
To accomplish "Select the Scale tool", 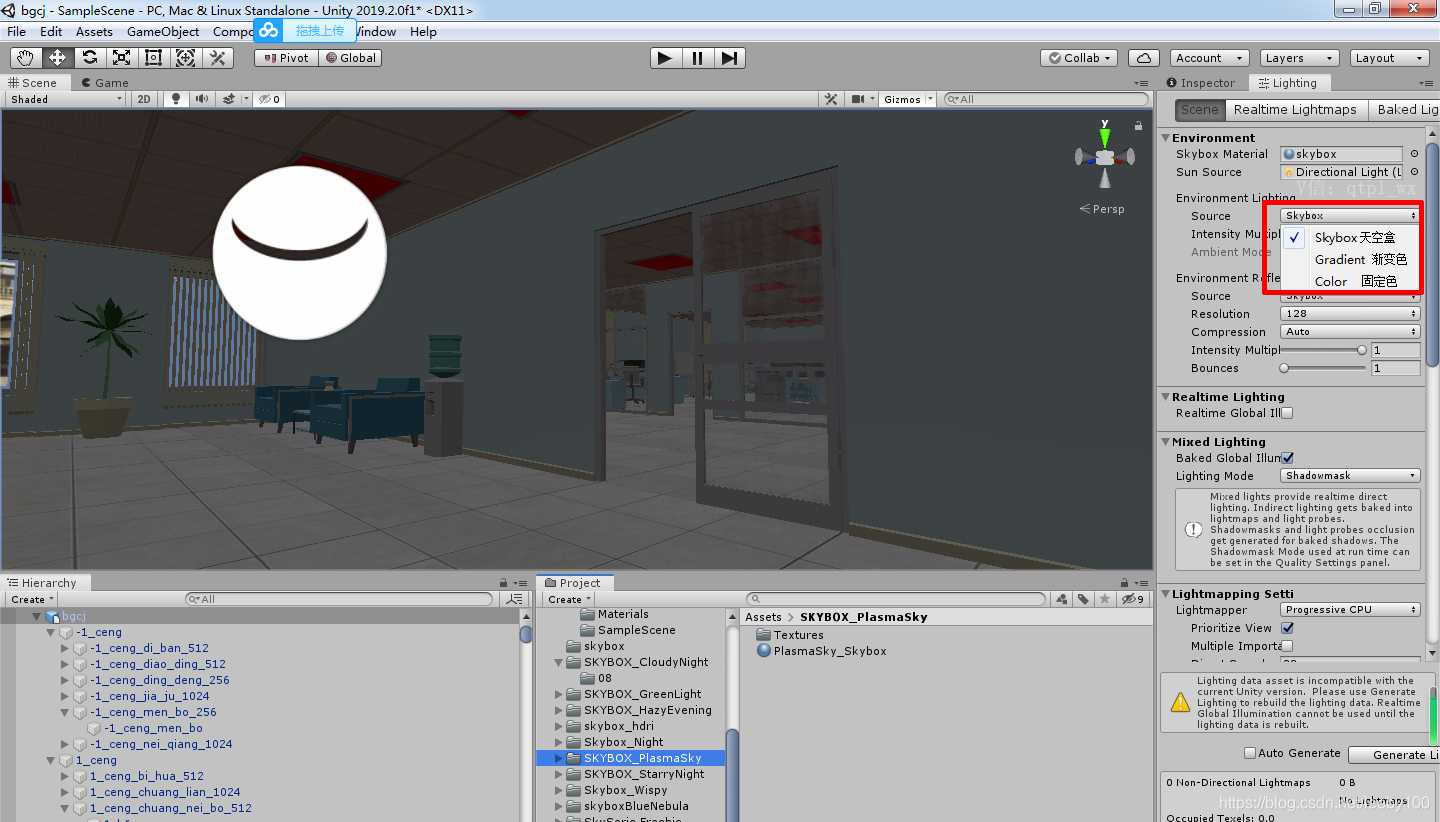I will pyautogui.click(x=121, y=58).
